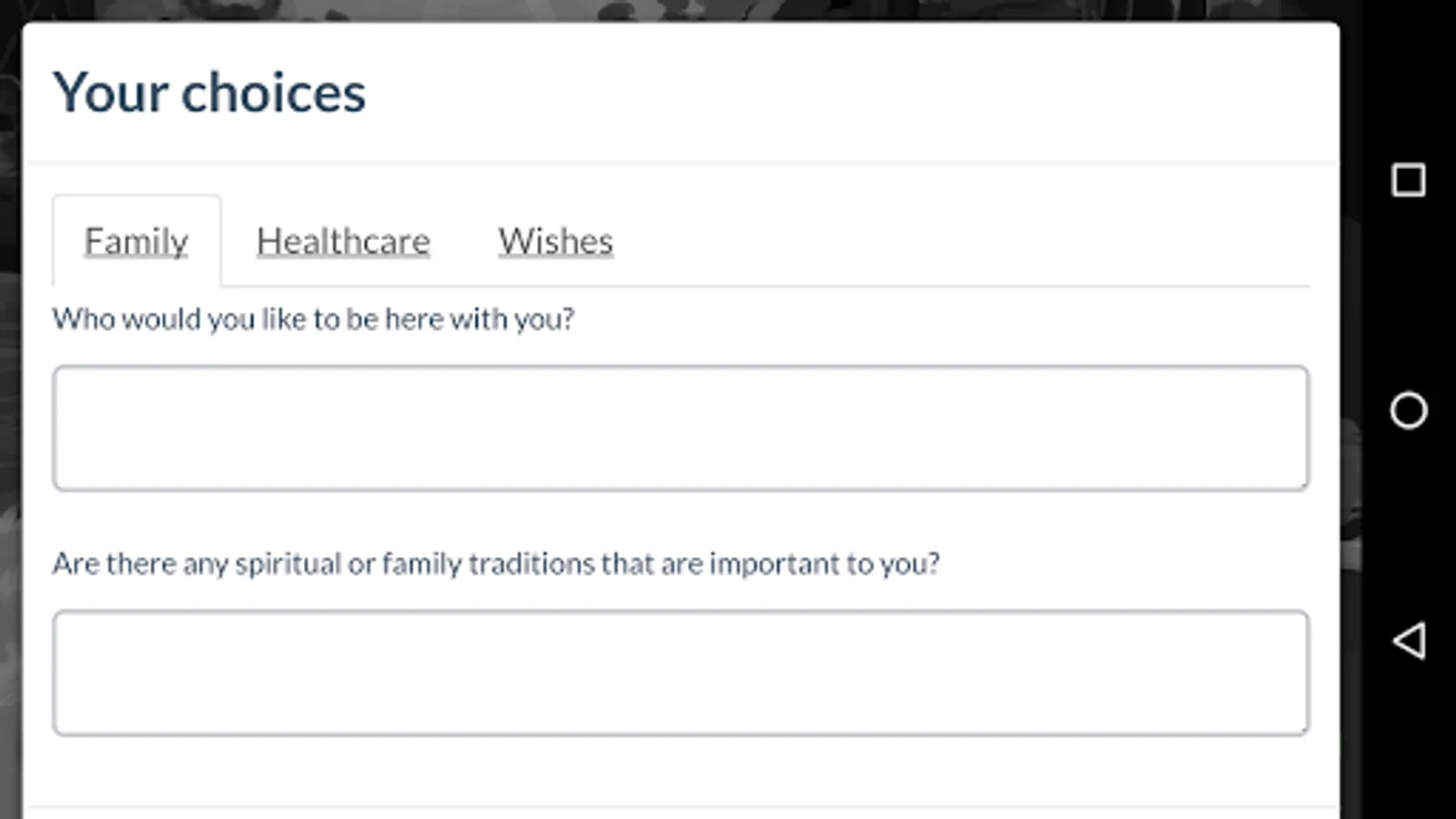
Task: Focus the 'Who would you like' text box
Action: 680,429
